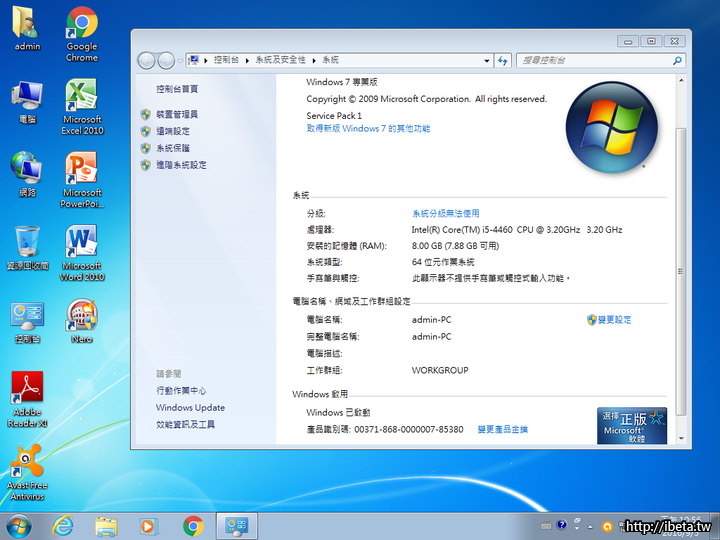This screenshot has height=540, width=720.
Task: Click the 變更產品金鑰 change product key link
Action: point(502,429)
